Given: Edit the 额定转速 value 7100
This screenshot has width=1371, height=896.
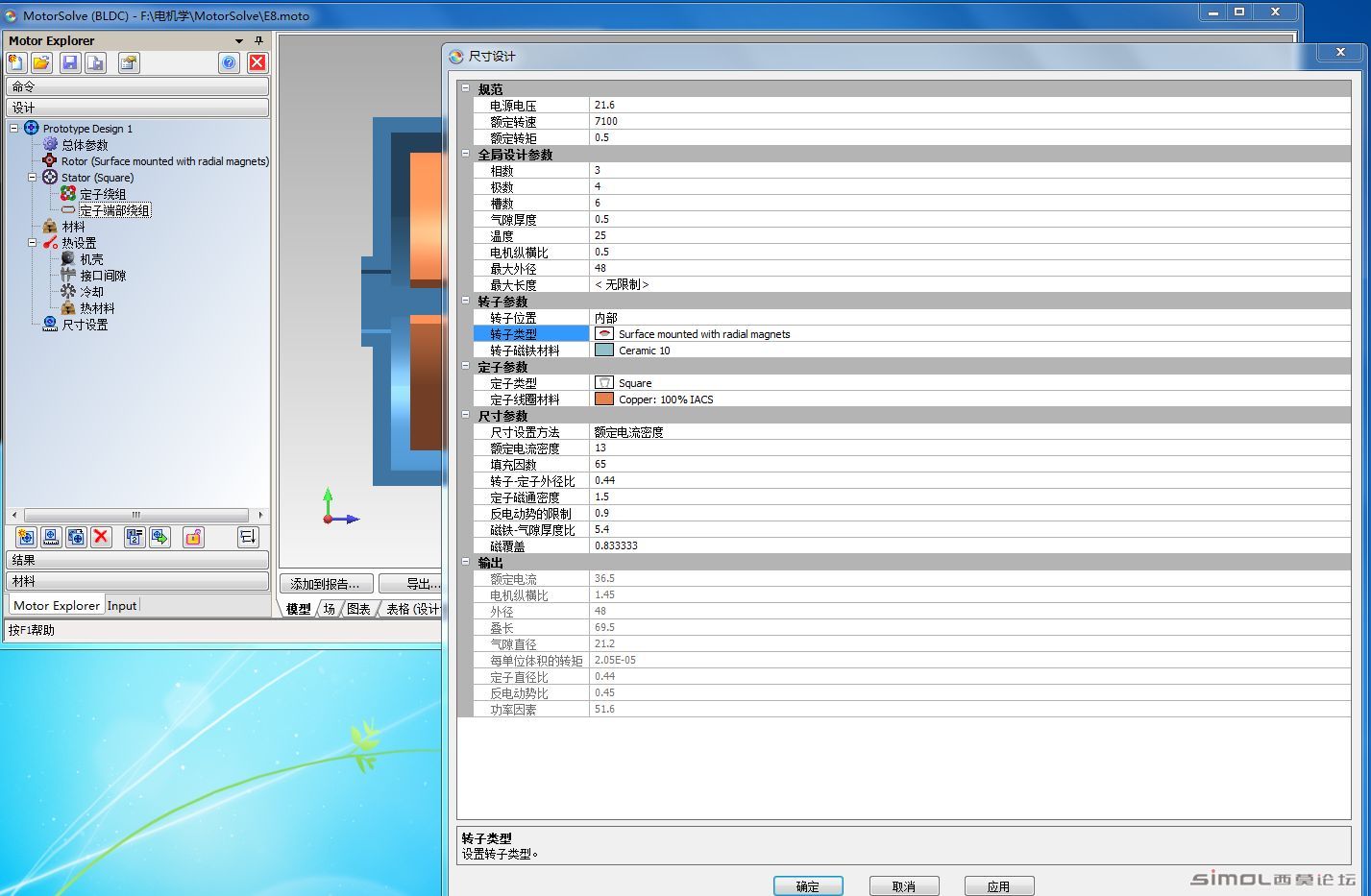Looking at the screenshot, I should tap(970, 121).
